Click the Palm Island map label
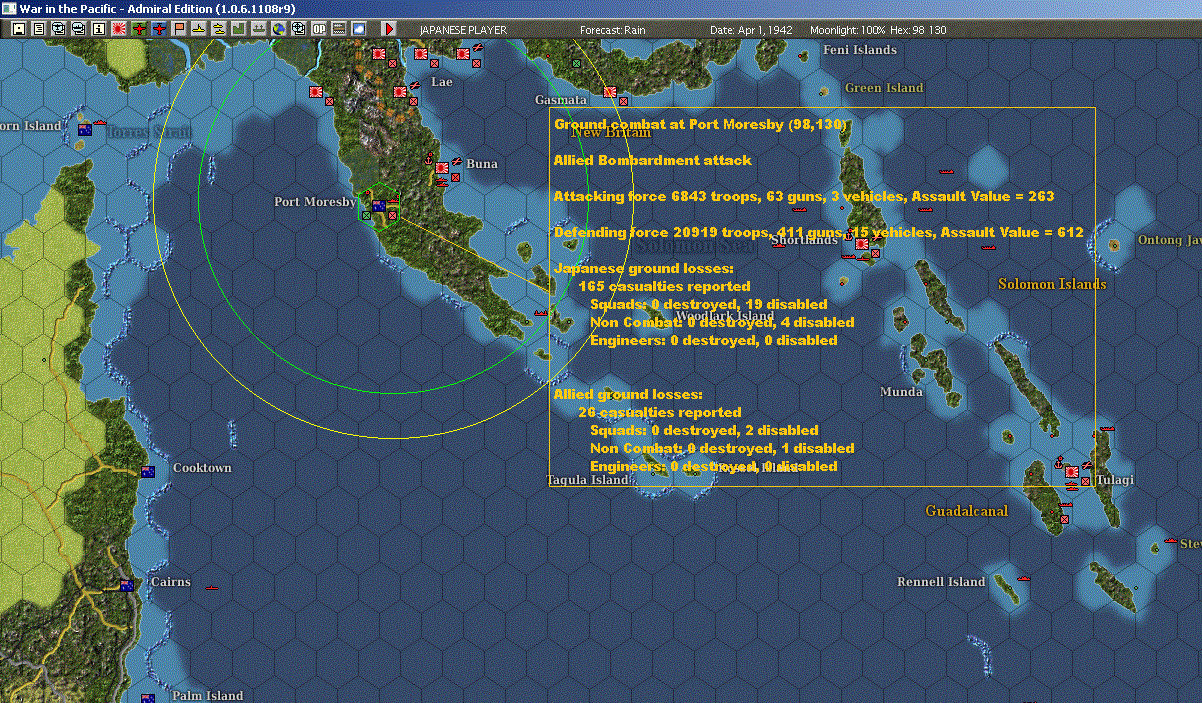 [x=207, y=696]
